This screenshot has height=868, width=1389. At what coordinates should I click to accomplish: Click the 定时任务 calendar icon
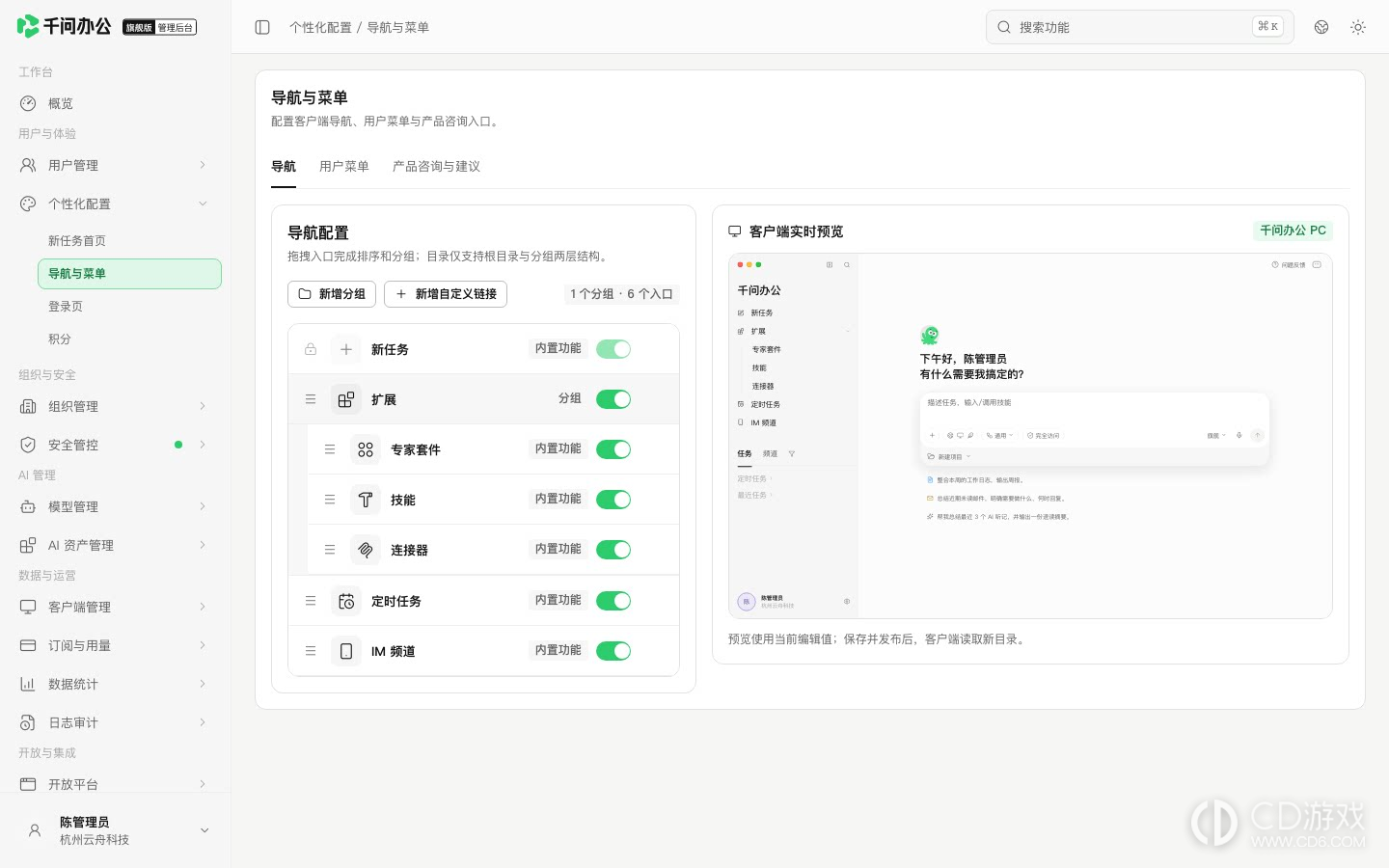tap(346, 601)
